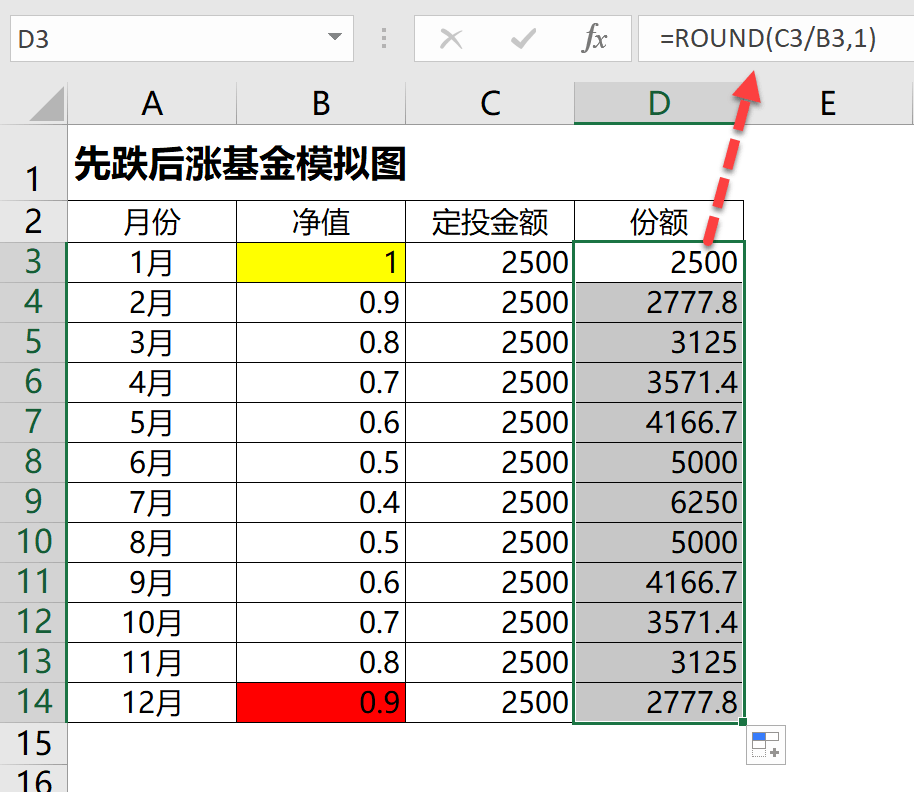Image resolution: width=914 pixels, height=792 pixels.
Task: Click the 定投金额 header cell
Action: coord(490,221)
